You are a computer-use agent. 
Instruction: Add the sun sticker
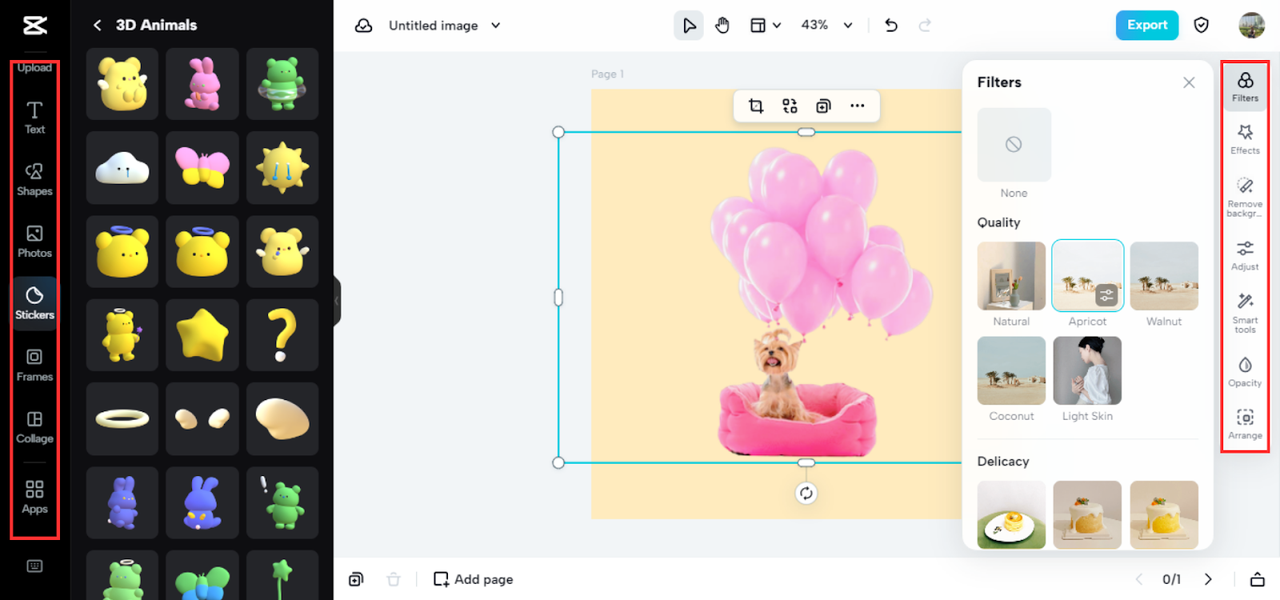[282, 169]
